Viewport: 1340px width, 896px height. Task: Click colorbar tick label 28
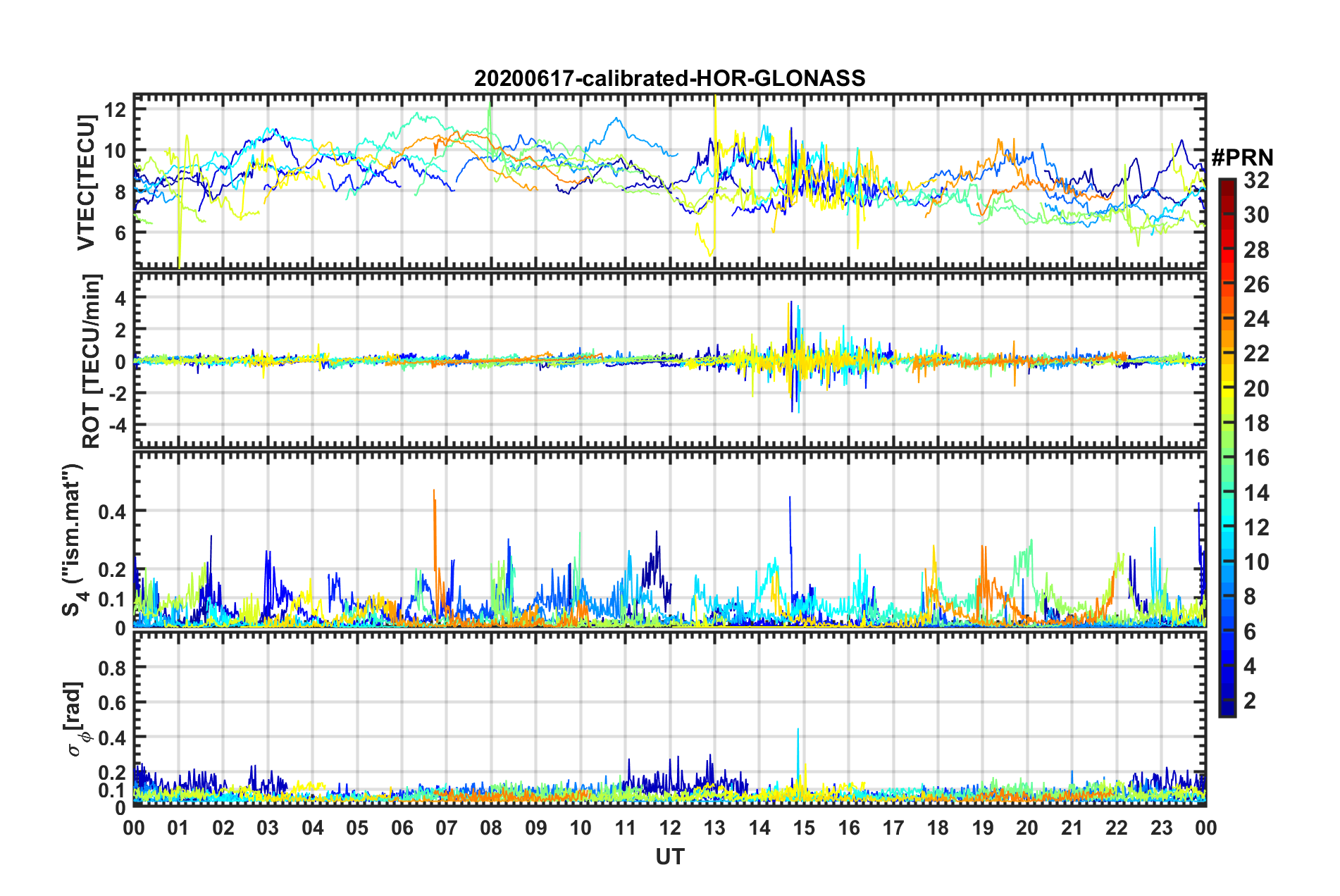coord(1256,250)
